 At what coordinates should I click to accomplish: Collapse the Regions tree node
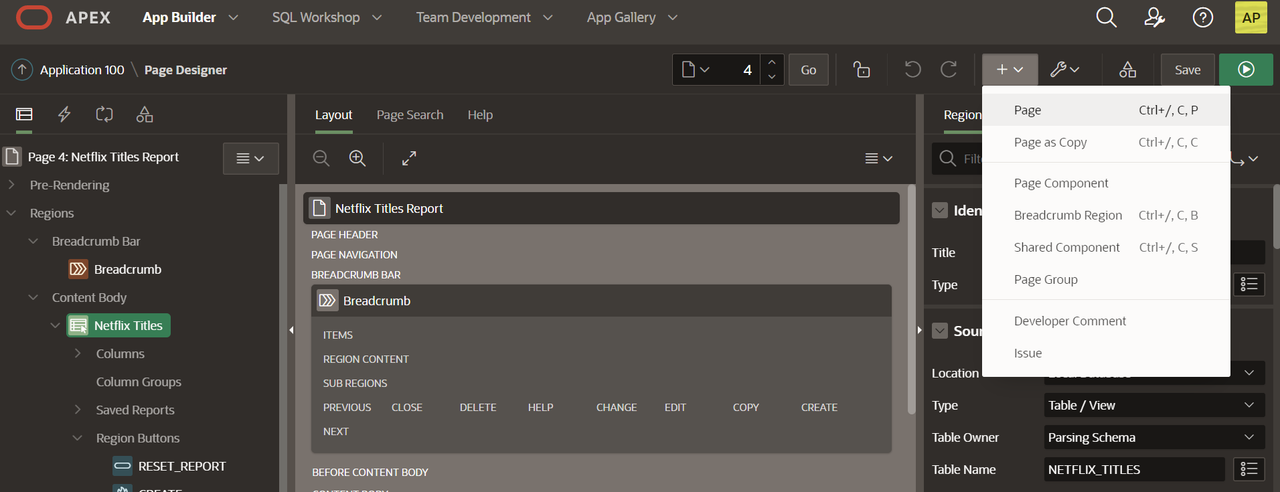12,213
